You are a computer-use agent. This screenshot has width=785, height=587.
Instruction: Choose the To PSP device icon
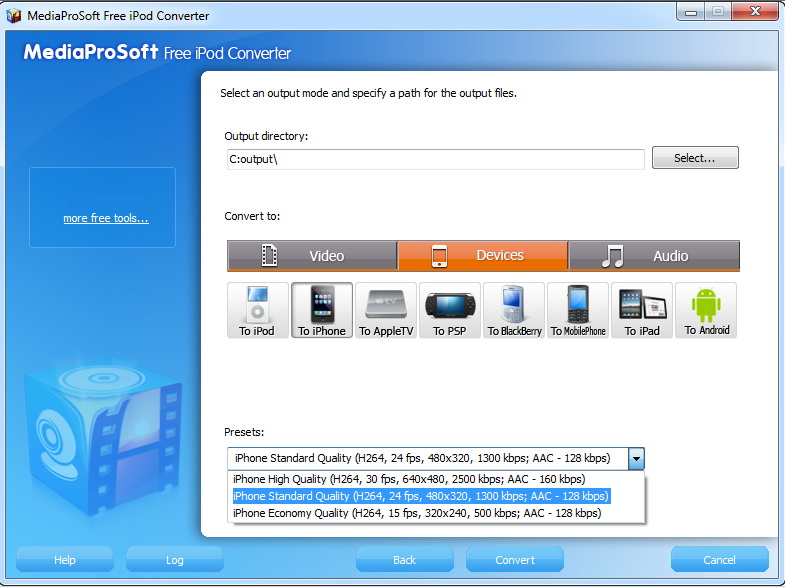click(450, 310)
